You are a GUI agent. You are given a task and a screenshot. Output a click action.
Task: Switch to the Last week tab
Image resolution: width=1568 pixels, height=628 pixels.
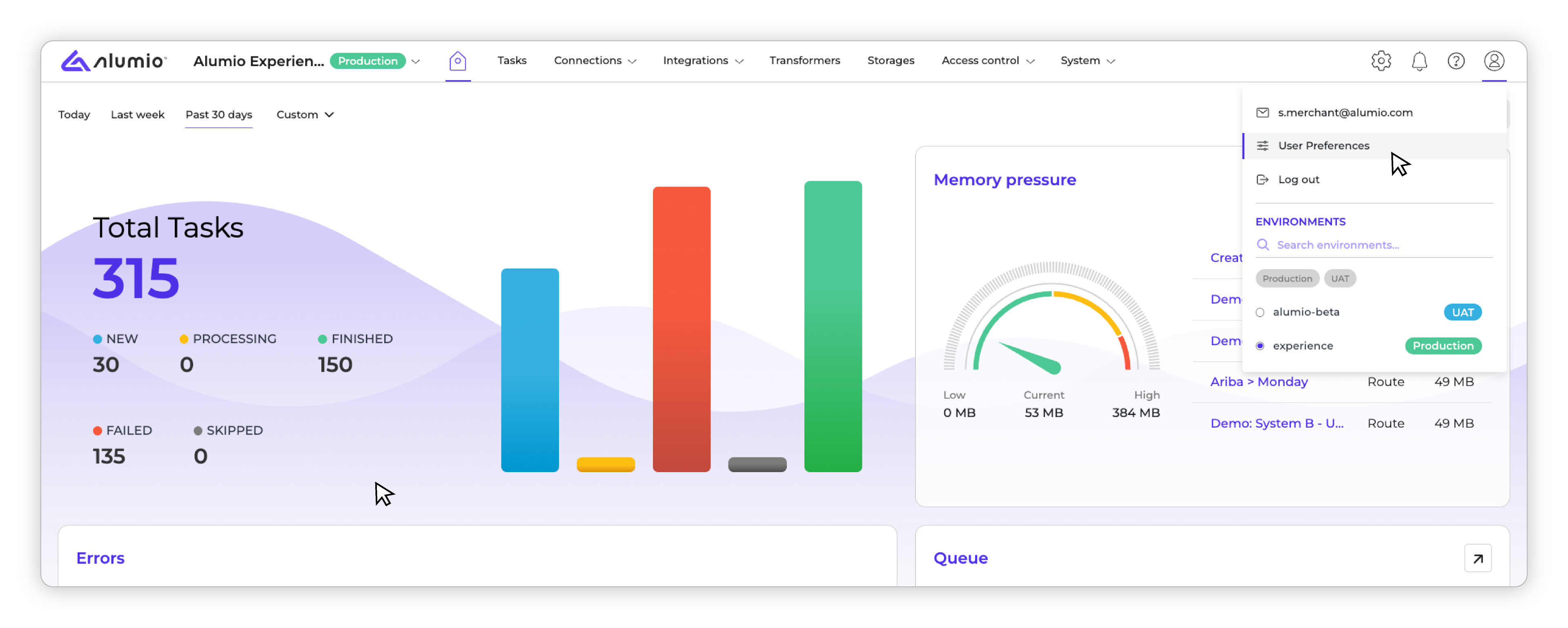tap(138, 114)
